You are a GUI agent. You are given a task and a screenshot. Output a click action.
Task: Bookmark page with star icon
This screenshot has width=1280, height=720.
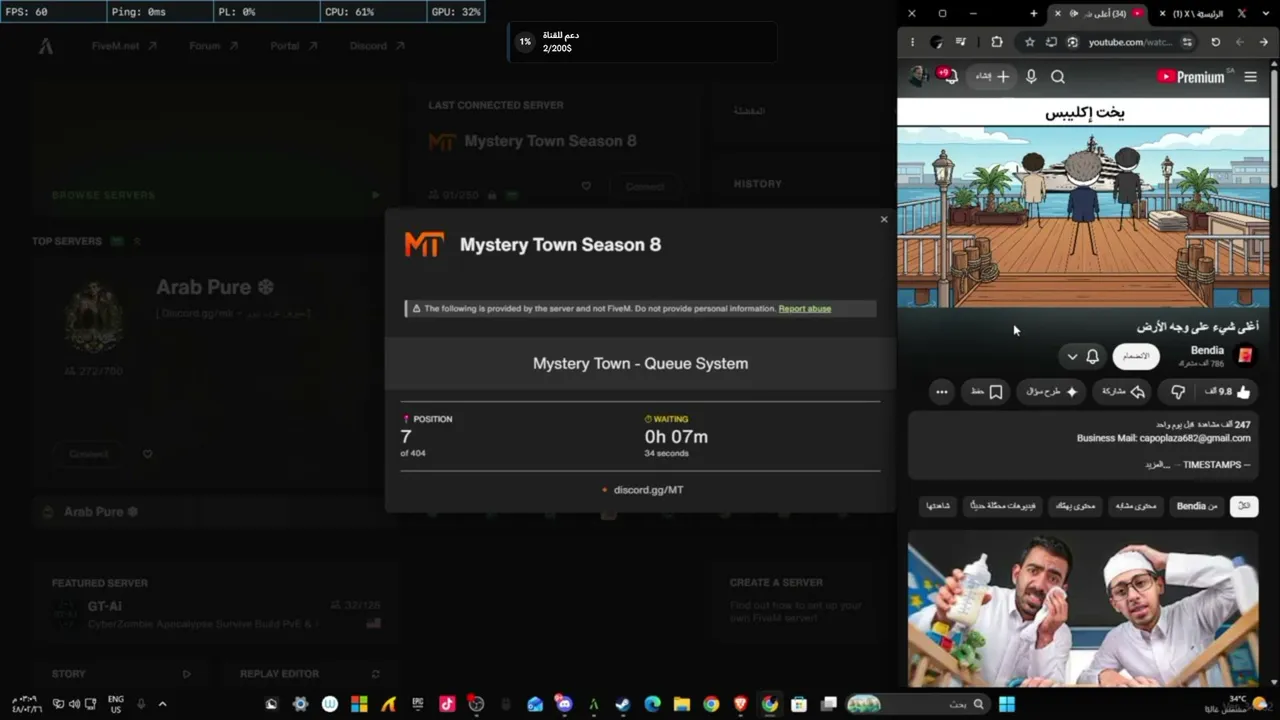1030,42
